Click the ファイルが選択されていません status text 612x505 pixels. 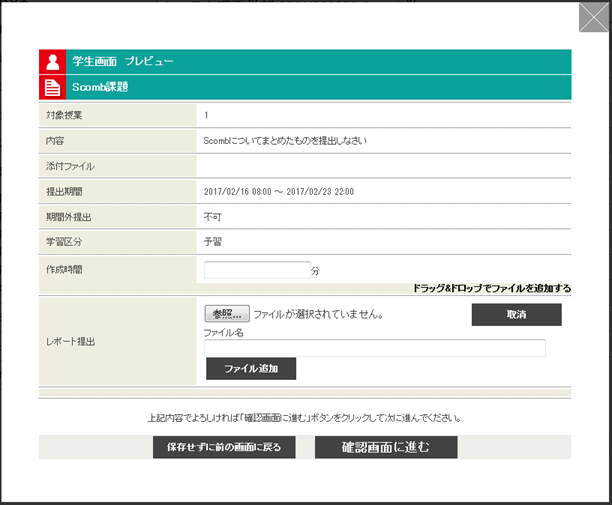319,314
